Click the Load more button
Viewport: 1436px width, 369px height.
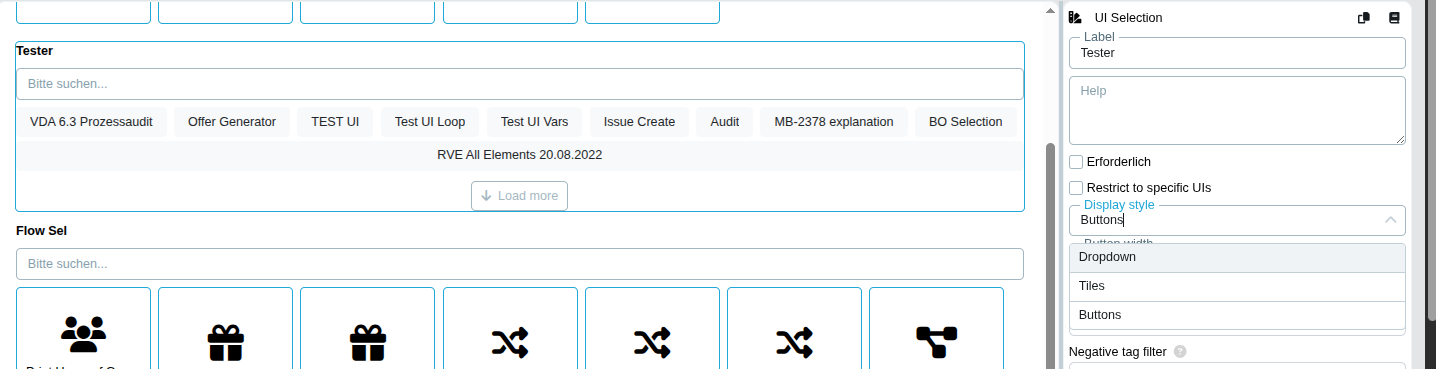pos(519,196)
